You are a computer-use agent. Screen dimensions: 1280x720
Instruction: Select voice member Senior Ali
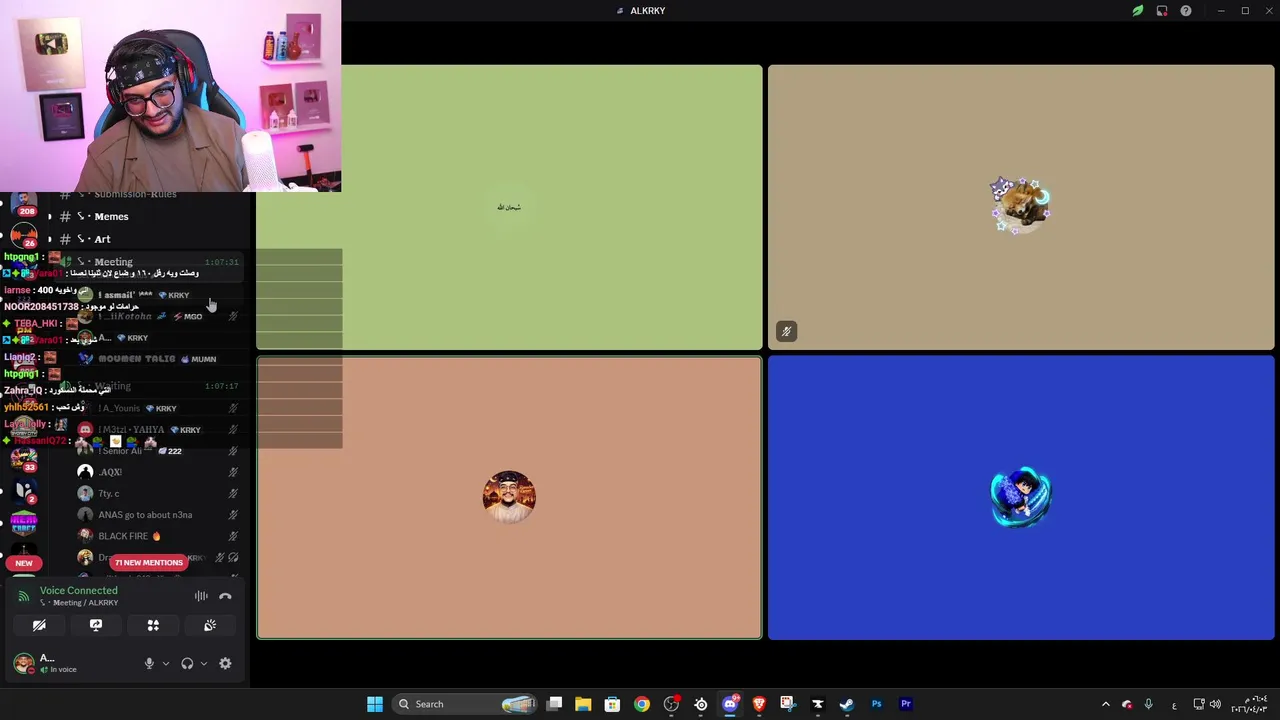click(x=121, y=451)
